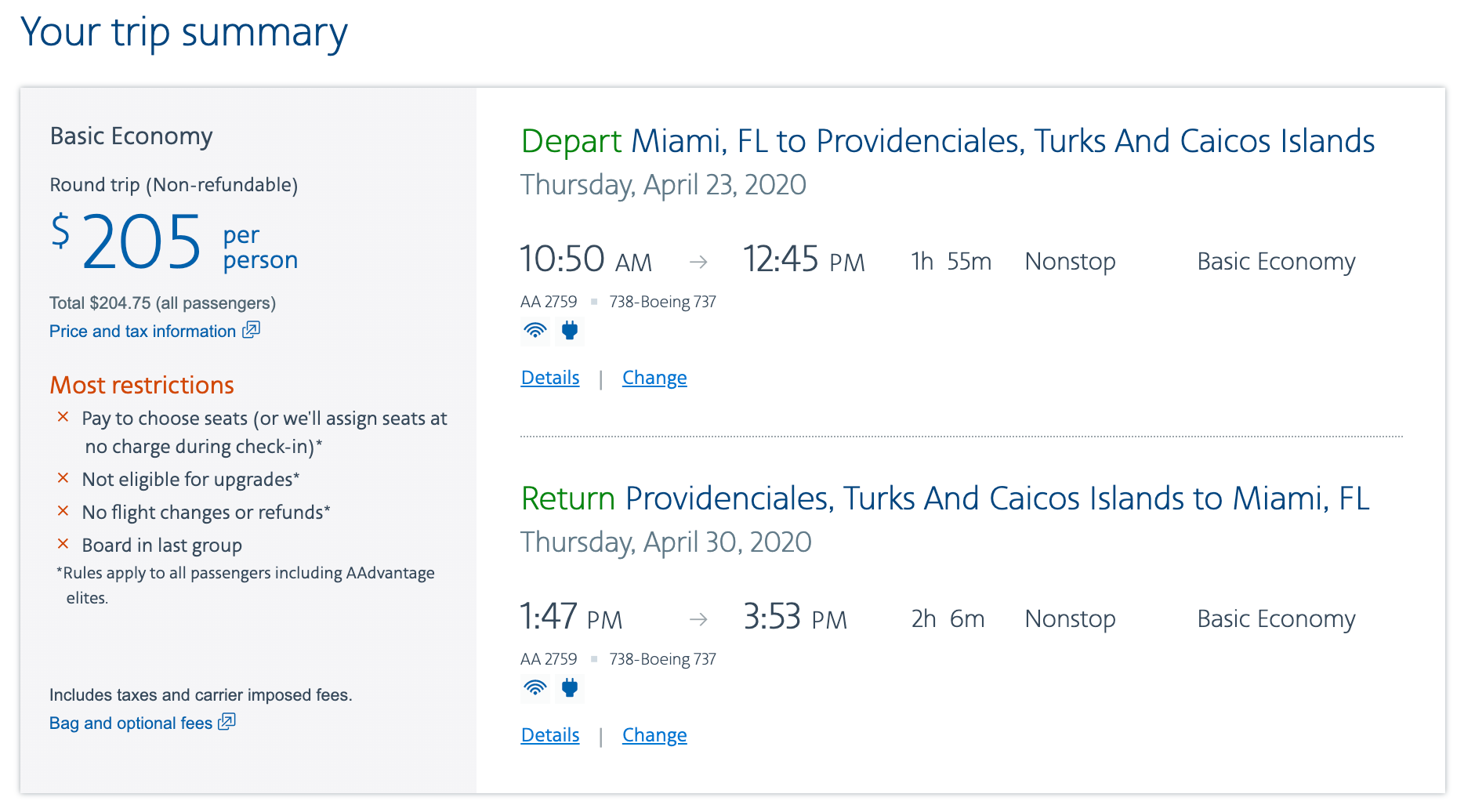Click the Wi-Fi icon on return flight
Viewport: 1475px width, 812px height.
click(x=535, y=688)
